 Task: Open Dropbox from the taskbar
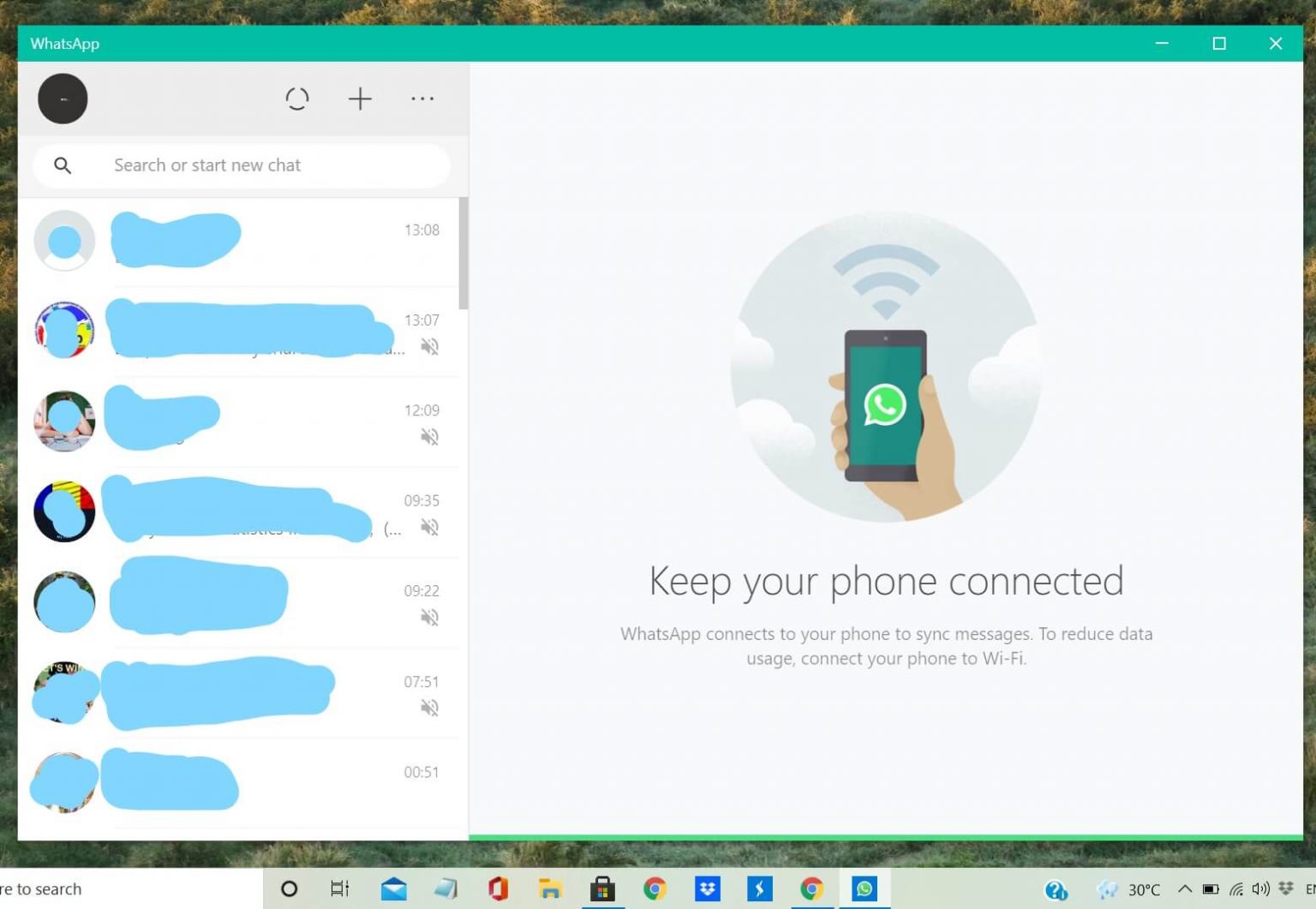tap(707, 888)
